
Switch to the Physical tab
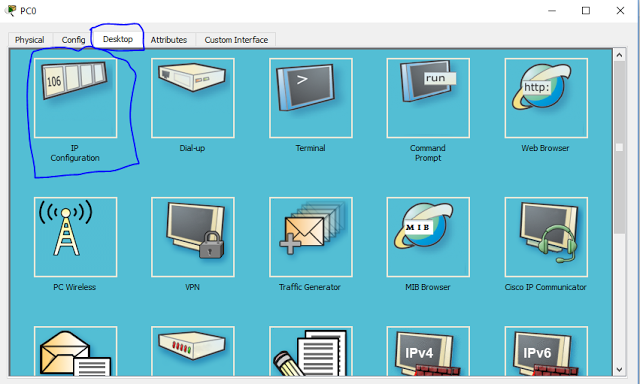[x=30, y=40]
